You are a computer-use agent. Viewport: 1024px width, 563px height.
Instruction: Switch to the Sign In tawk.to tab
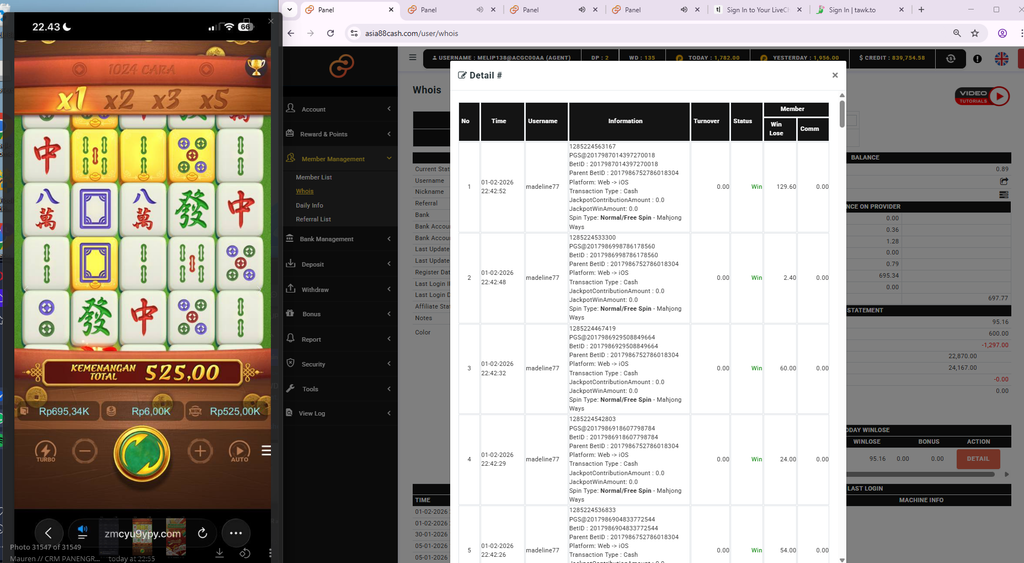coord(859,10)
